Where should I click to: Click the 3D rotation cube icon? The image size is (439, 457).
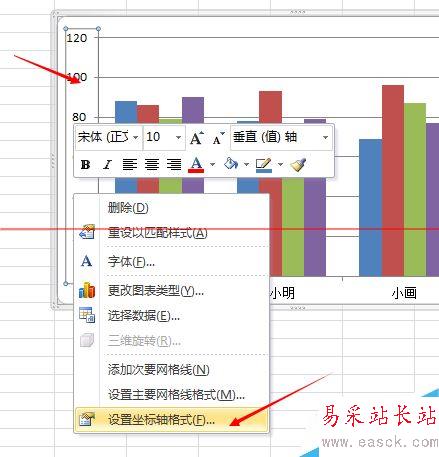(87, 340)
